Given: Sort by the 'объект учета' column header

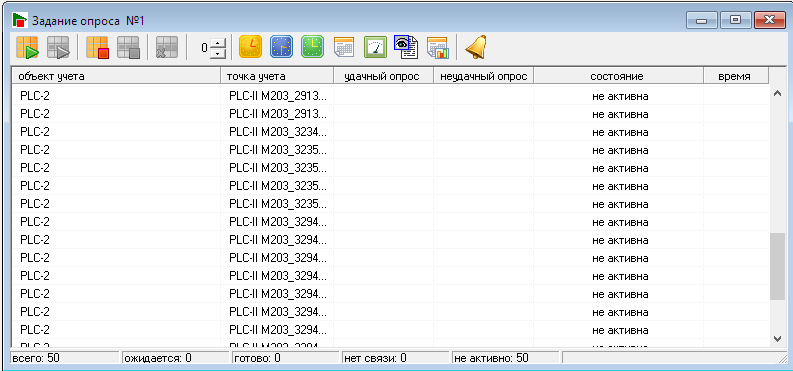Looking at the screenshot, I should pyautogui.click(x=116, y=76).
